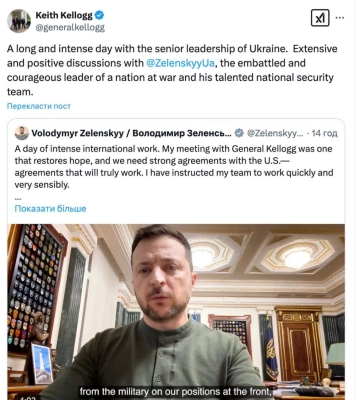
Task: Open the Volodymyr Zelenskyy display name
Action: (x=131, y=133)
